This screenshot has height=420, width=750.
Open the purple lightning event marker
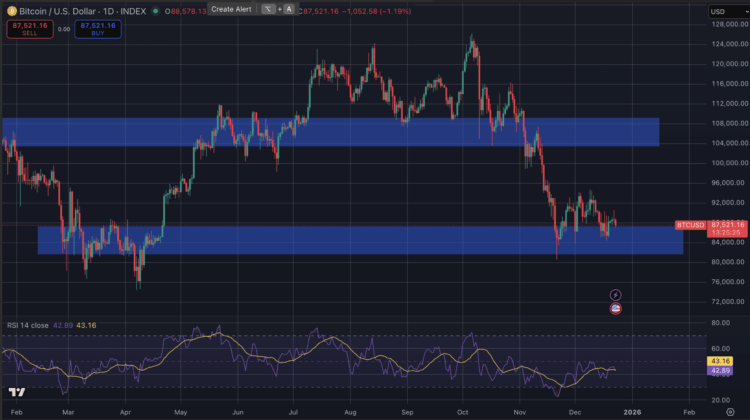pos(616,295)
